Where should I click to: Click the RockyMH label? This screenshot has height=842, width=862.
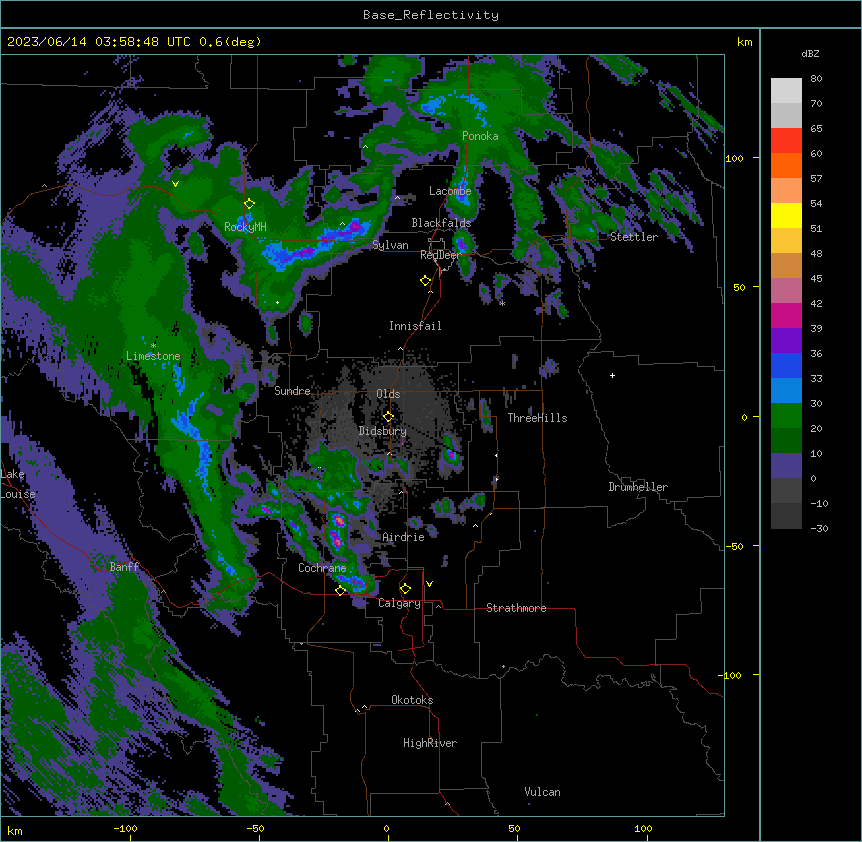pyautogui.click(x=245, y=226)
